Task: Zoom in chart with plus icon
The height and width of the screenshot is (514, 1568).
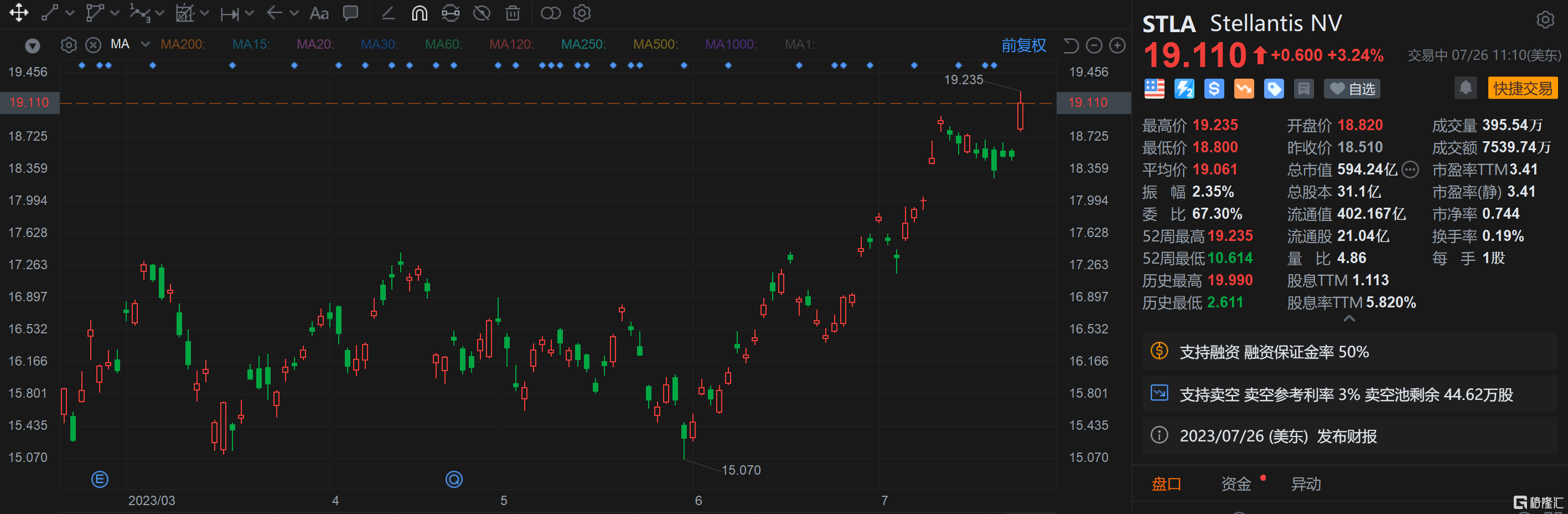Action: click(1117, 45)
